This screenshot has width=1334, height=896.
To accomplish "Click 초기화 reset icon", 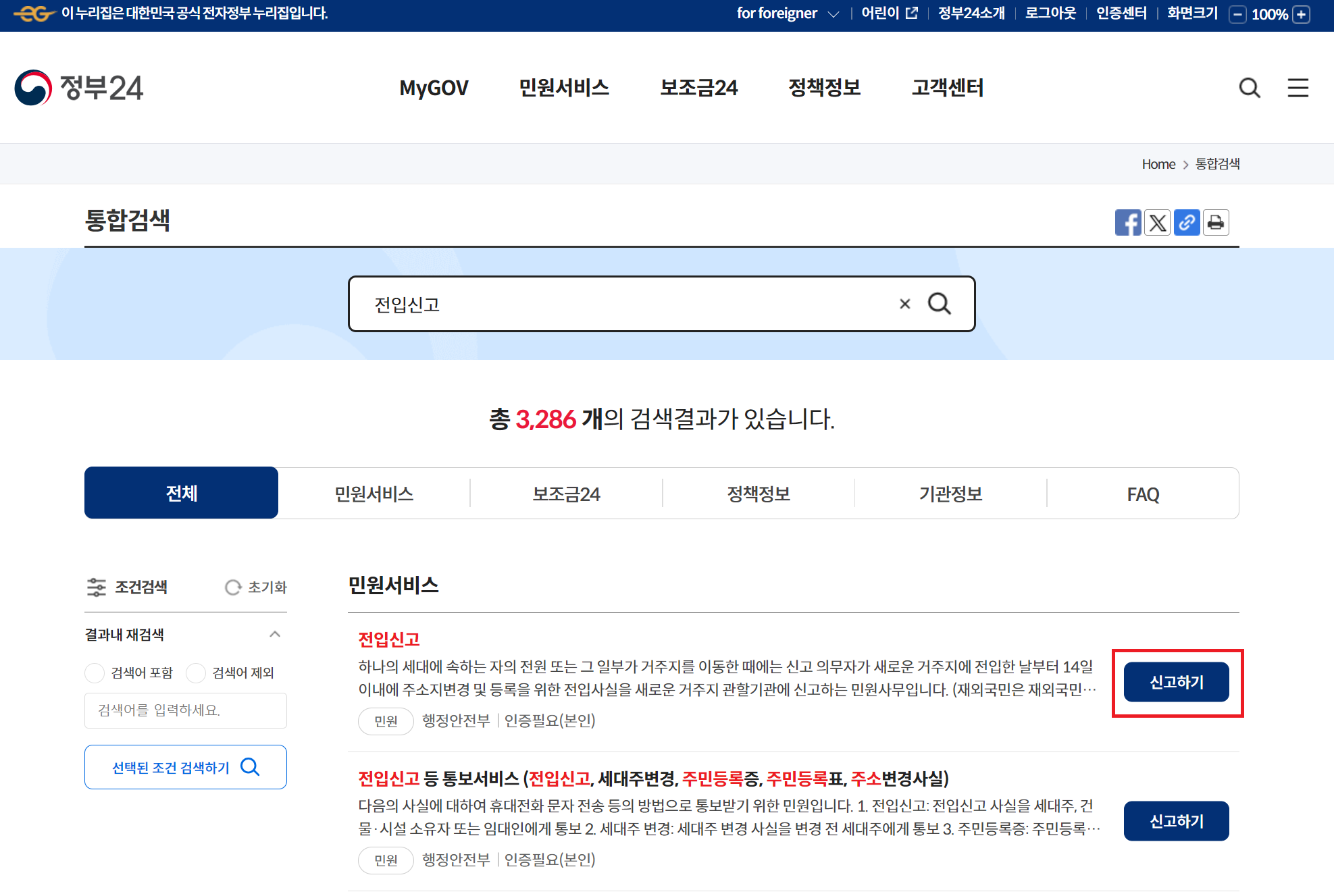I will [x=233, y=587].
